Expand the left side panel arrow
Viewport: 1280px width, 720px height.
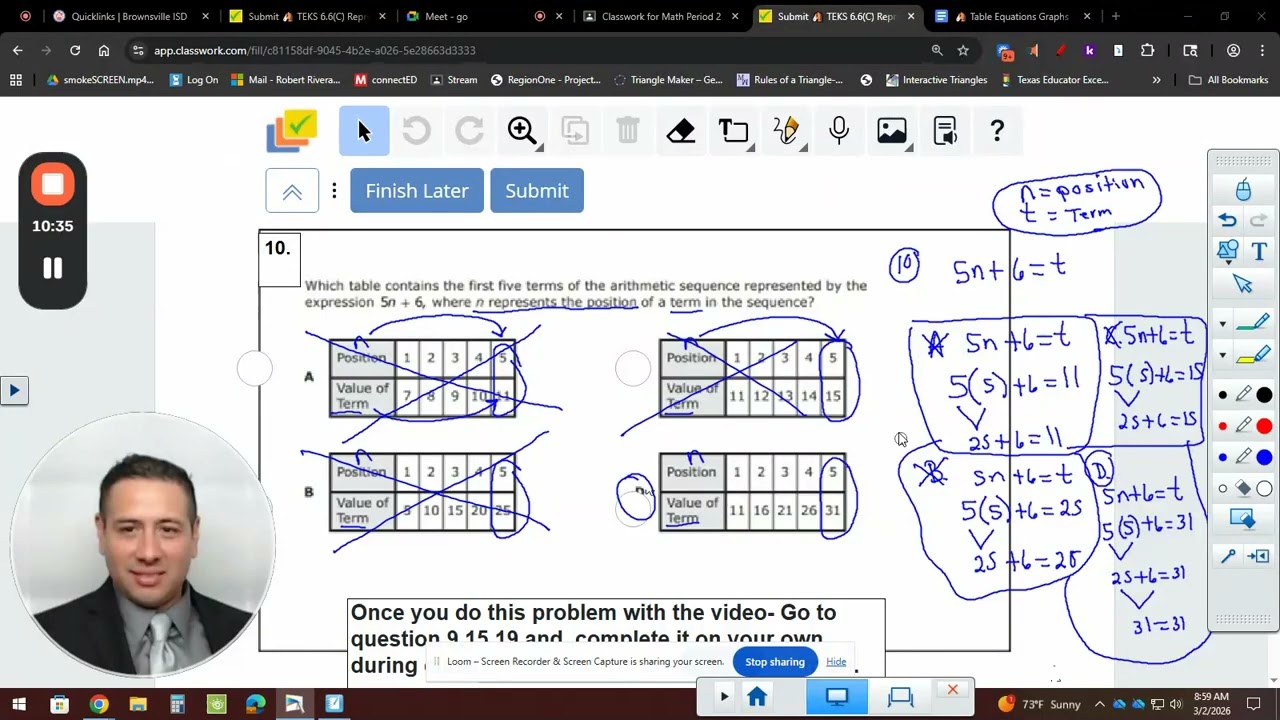tap(14, 390)
